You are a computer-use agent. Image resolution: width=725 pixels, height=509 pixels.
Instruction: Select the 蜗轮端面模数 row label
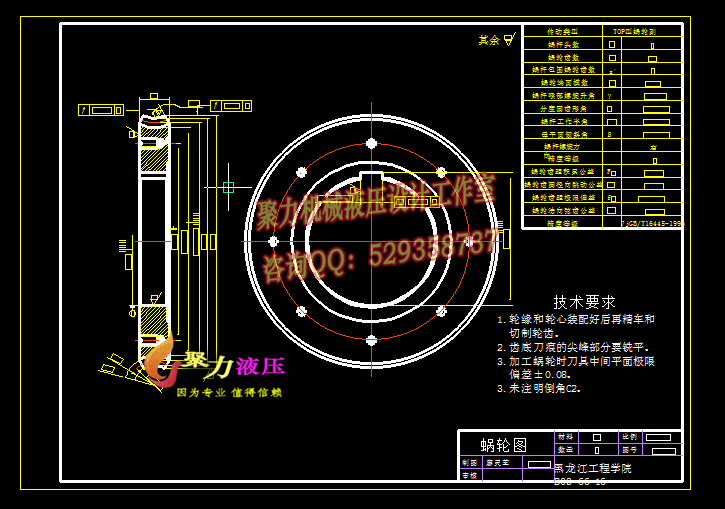[x=564, y=83]
